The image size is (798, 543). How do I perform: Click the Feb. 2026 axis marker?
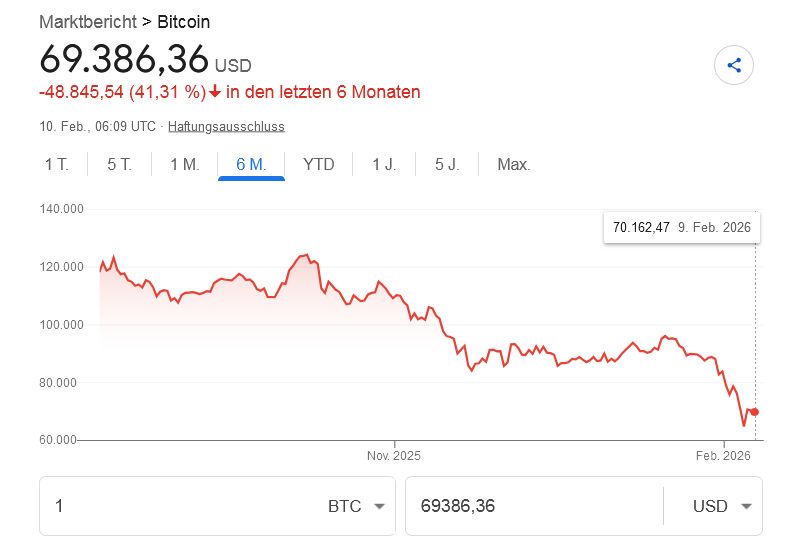click(722, 456)
